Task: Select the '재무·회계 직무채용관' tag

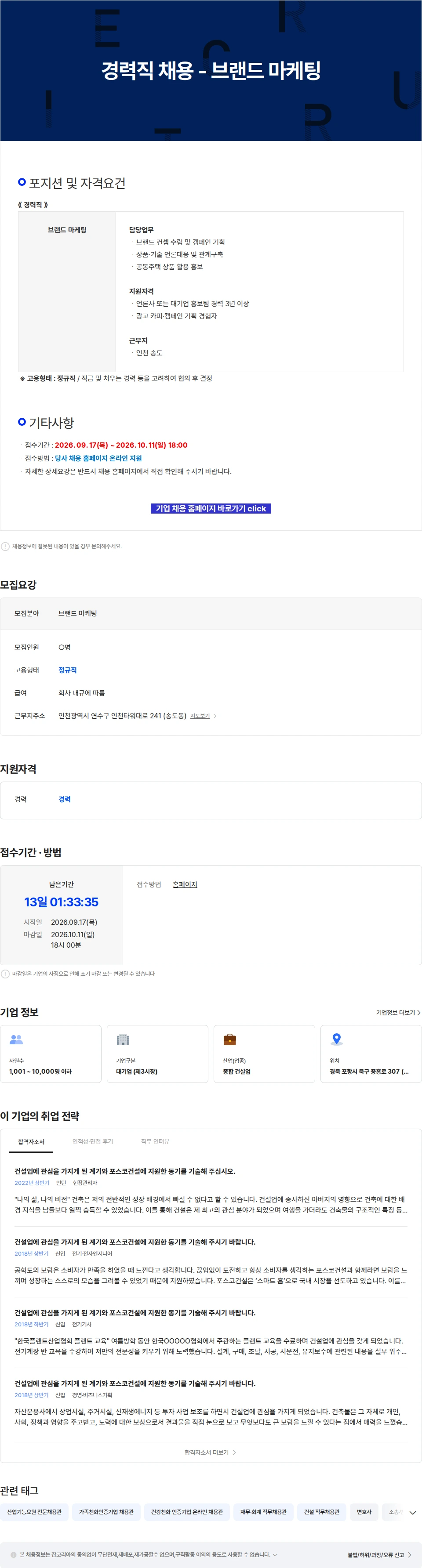Action: tap(263, 1512)
